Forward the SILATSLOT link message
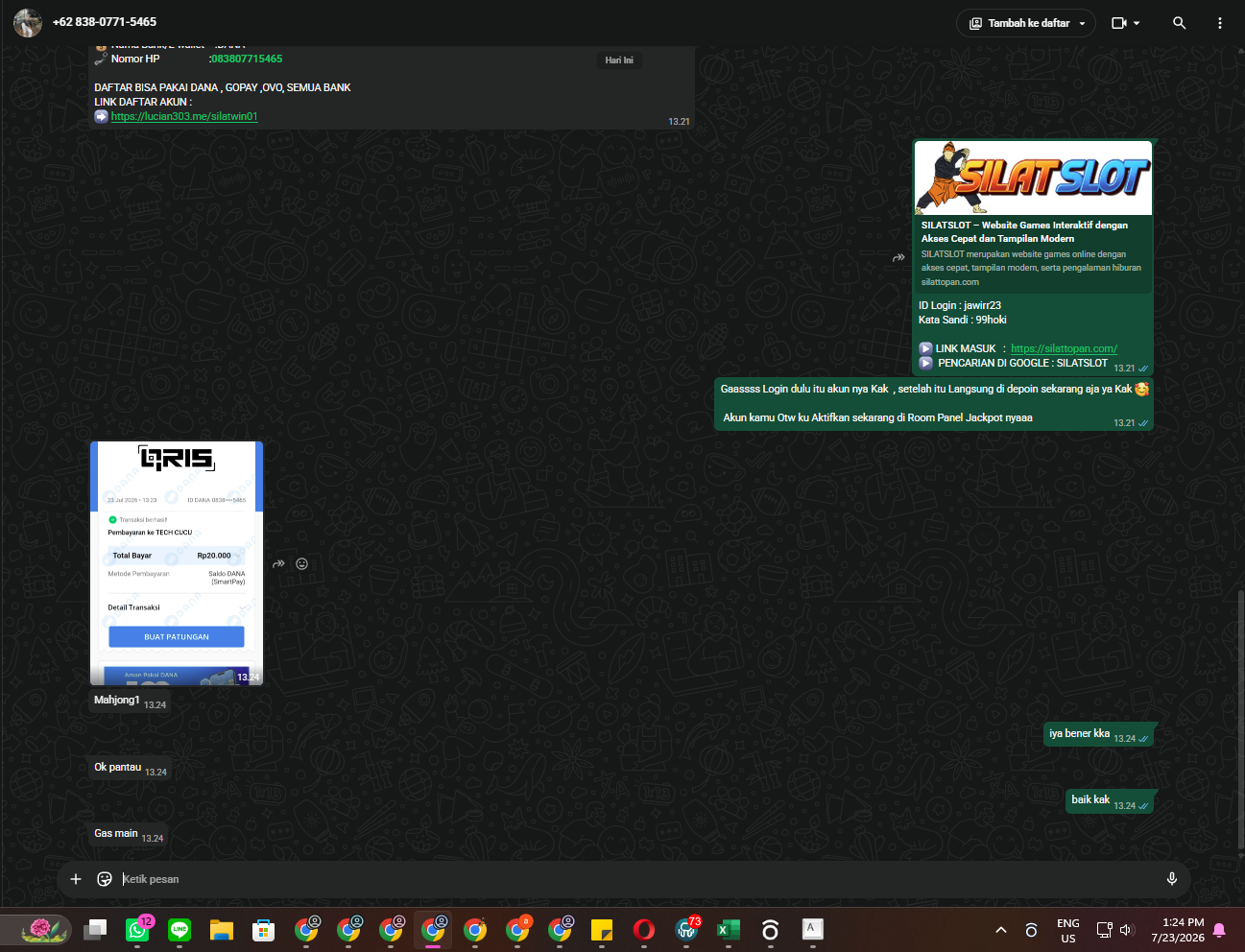Image resolution: width=1245 pixels, height=952 pixels. tap(898, 257)
